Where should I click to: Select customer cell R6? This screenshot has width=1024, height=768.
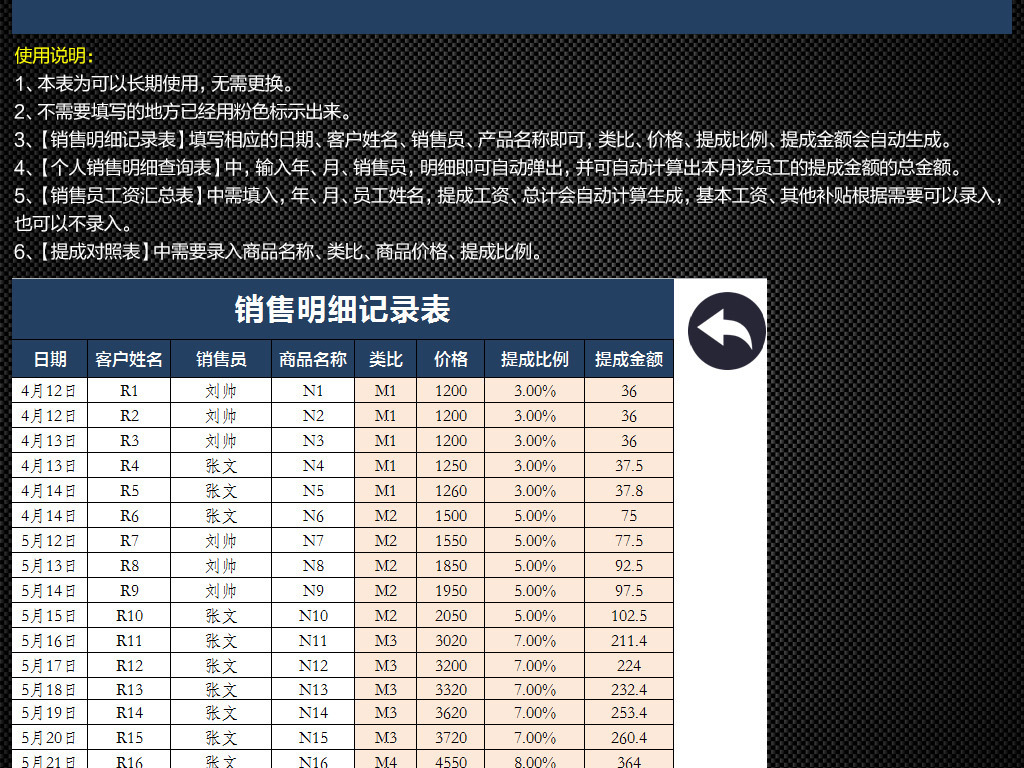pyautogui.click(x=129, y=515)
